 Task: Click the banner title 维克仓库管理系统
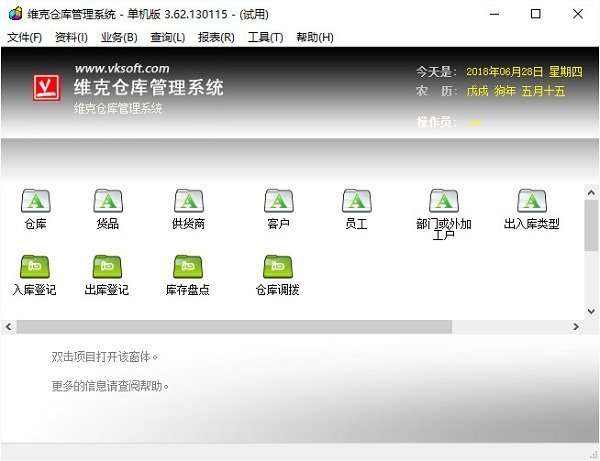[148, 87]
